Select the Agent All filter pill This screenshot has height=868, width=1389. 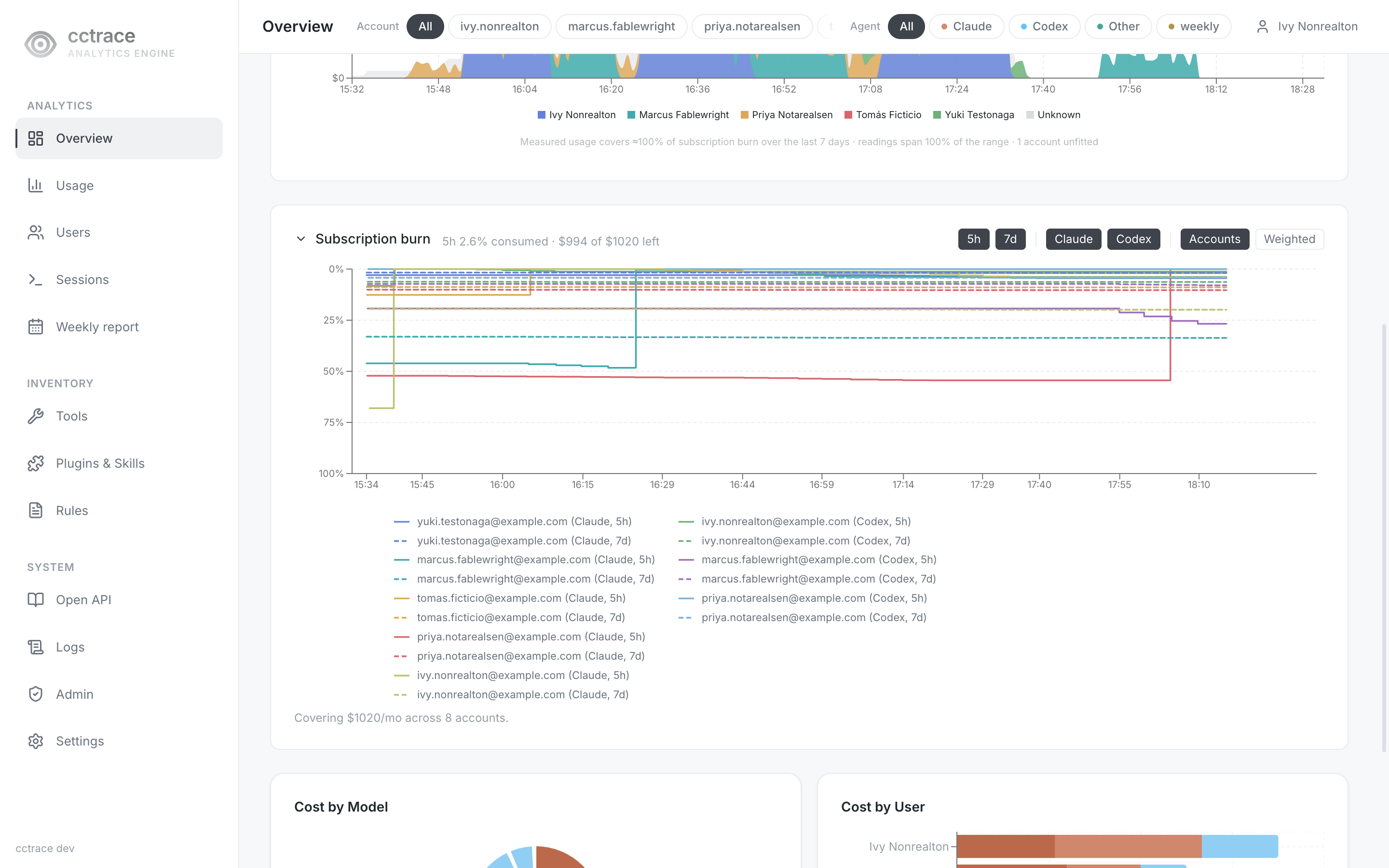(906, 27)
